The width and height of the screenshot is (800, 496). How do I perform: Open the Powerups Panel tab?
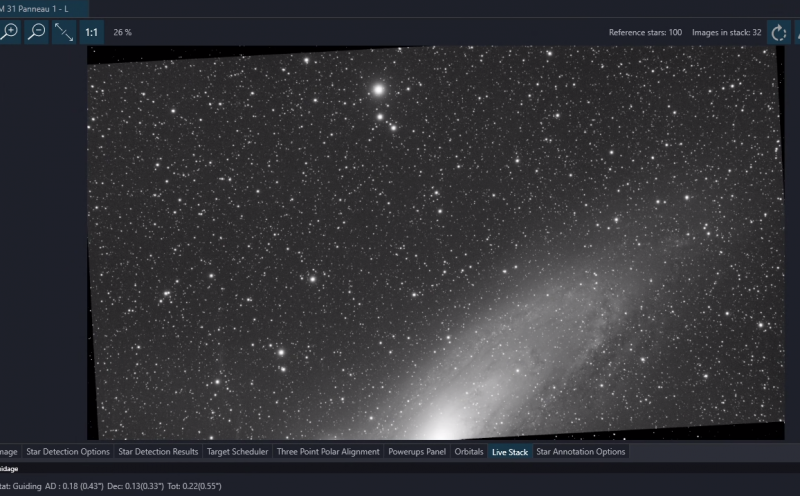[x=417, y=452]
